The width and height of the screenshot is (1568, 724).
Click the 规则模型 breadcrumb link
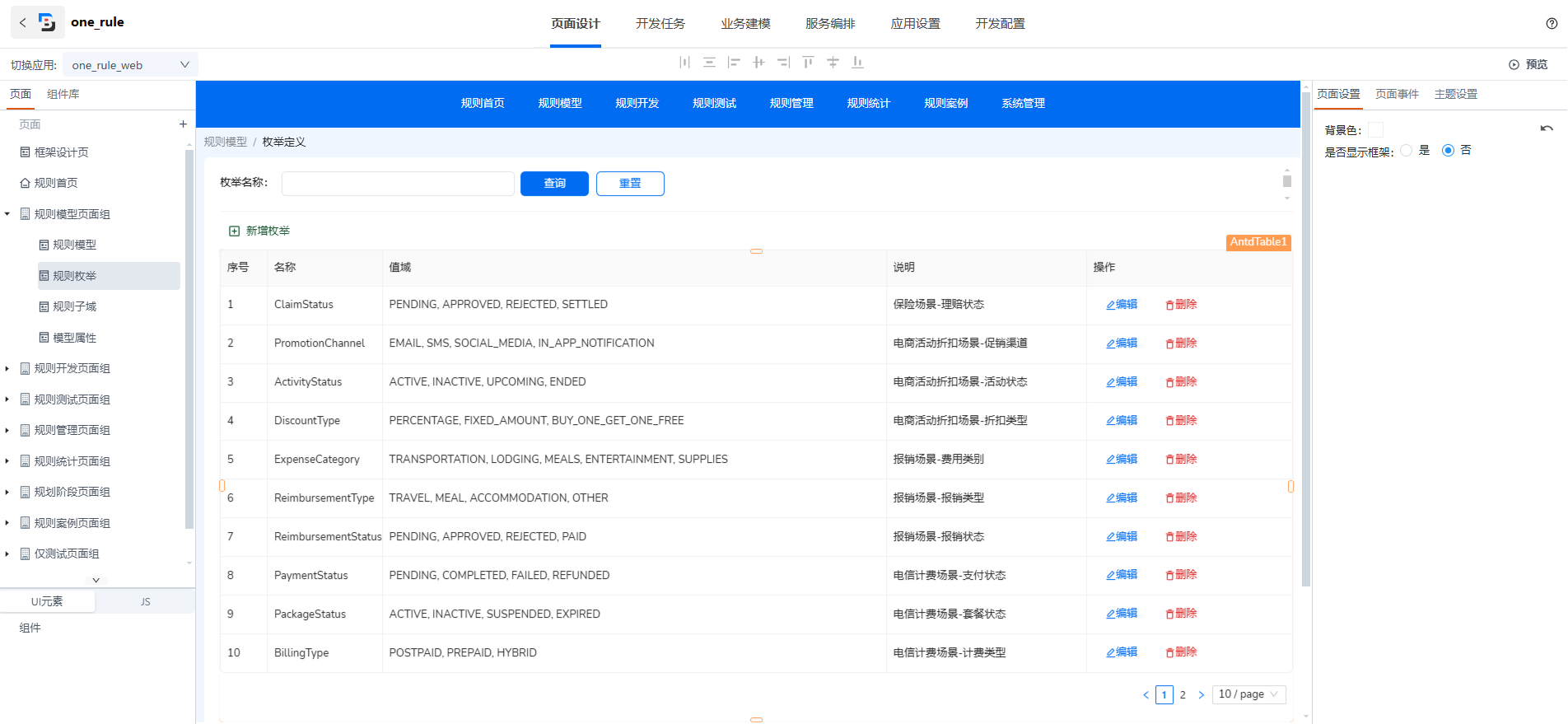[226, 142]
